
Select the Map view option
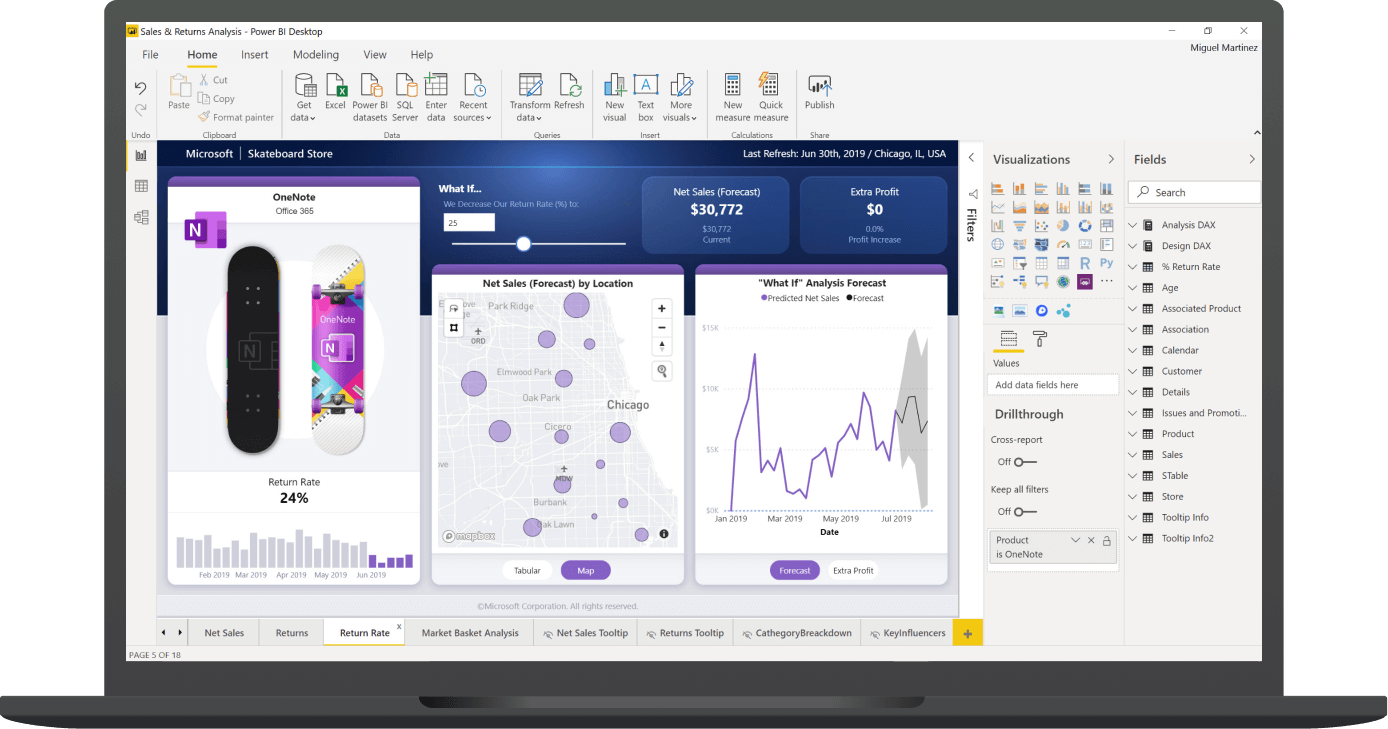pos(586,571)
